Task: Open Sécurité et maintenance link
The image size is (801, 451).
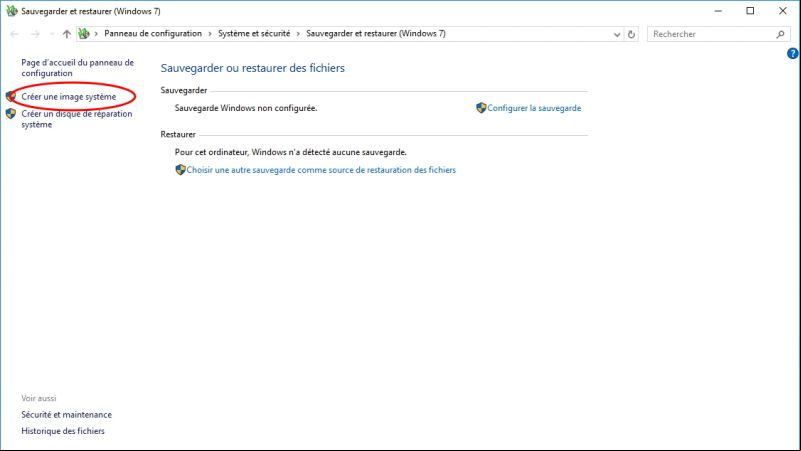Action: pos(66,414)
